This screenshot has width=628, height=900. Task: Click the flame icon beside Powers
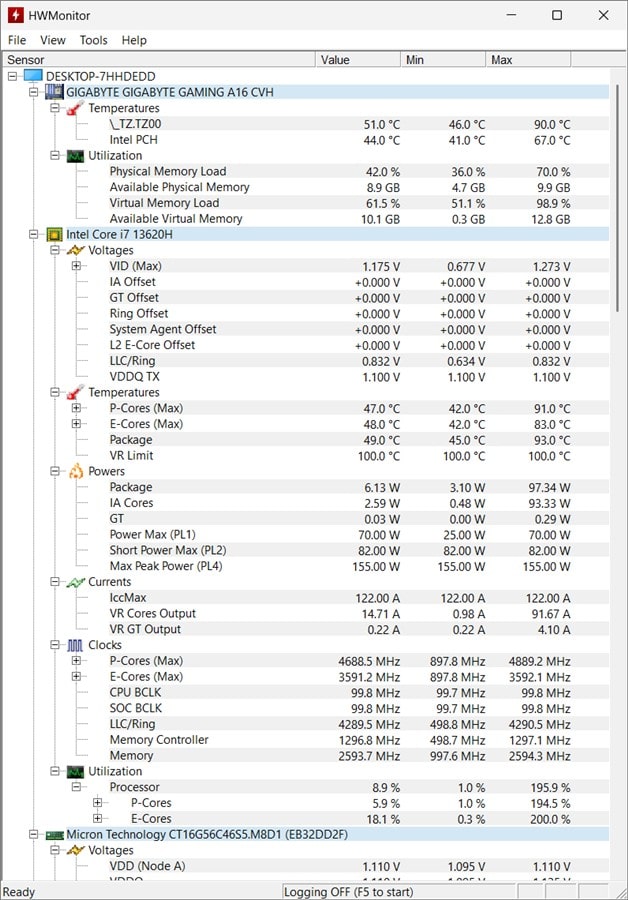tap(76, 471)
